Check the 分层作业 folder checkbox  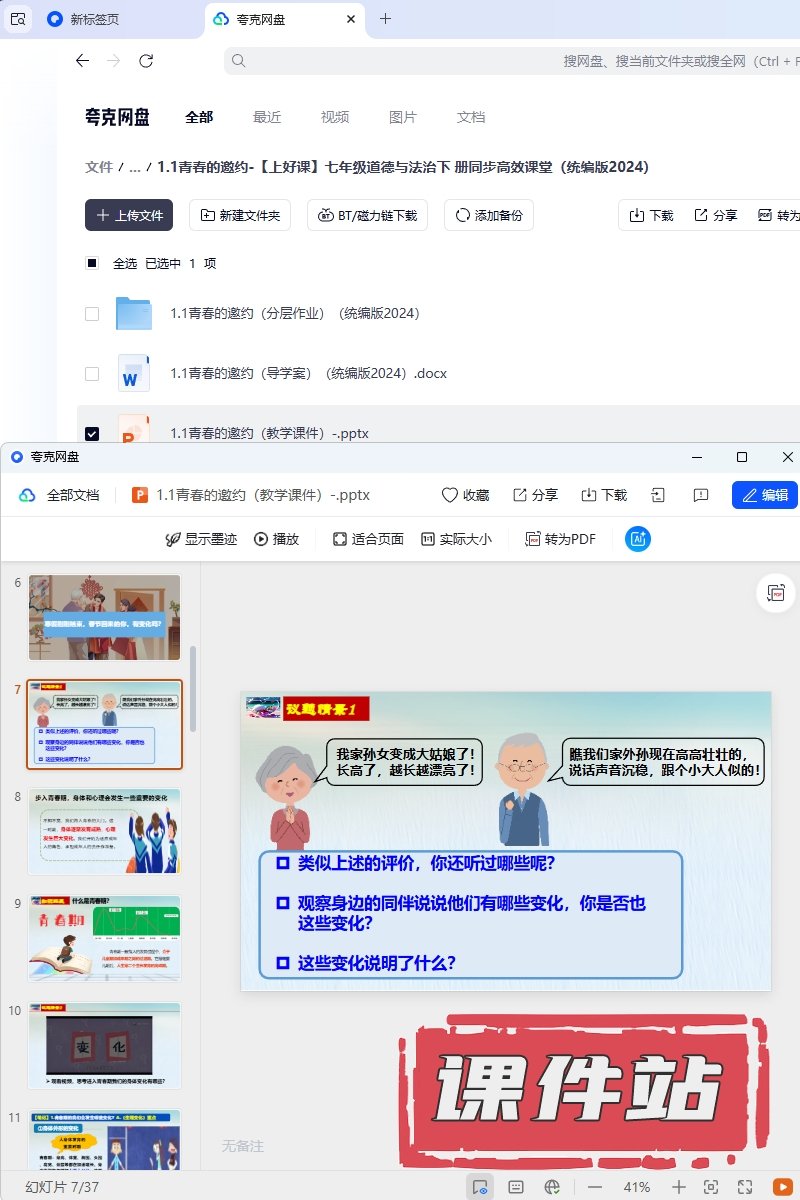pos(92,314)
